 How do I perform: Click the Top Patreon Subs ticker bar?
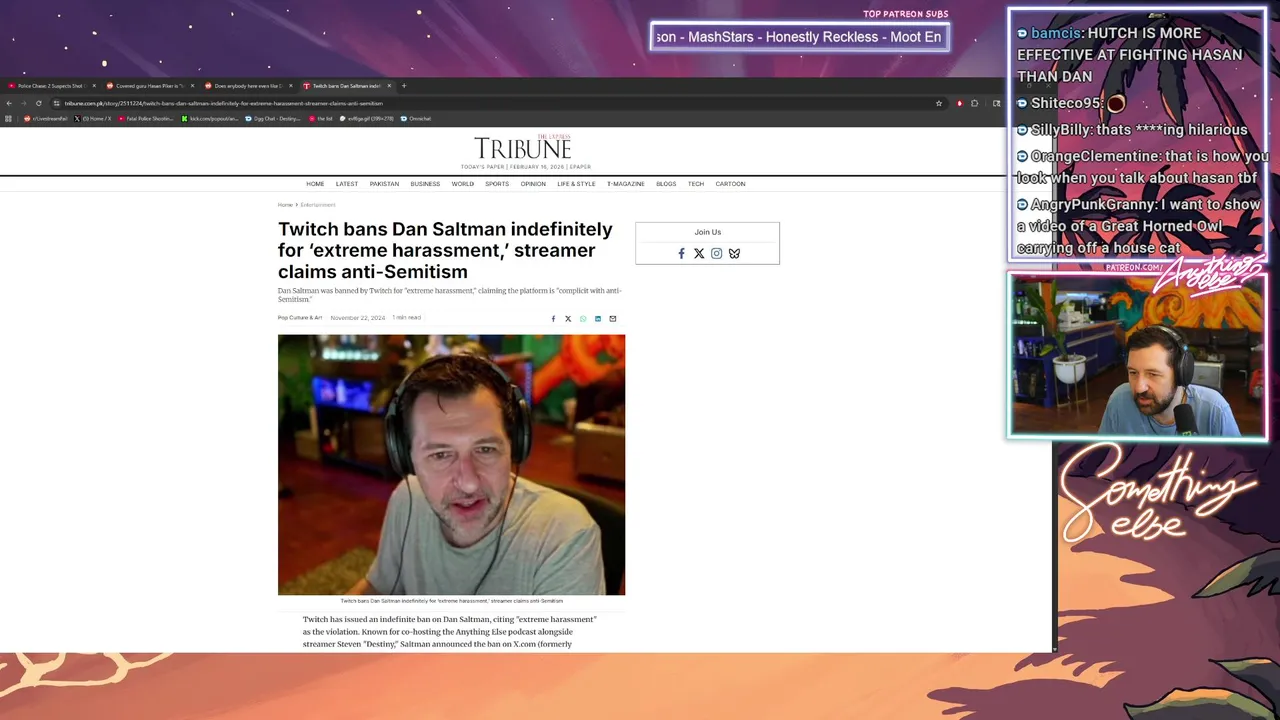click(799, 37)
